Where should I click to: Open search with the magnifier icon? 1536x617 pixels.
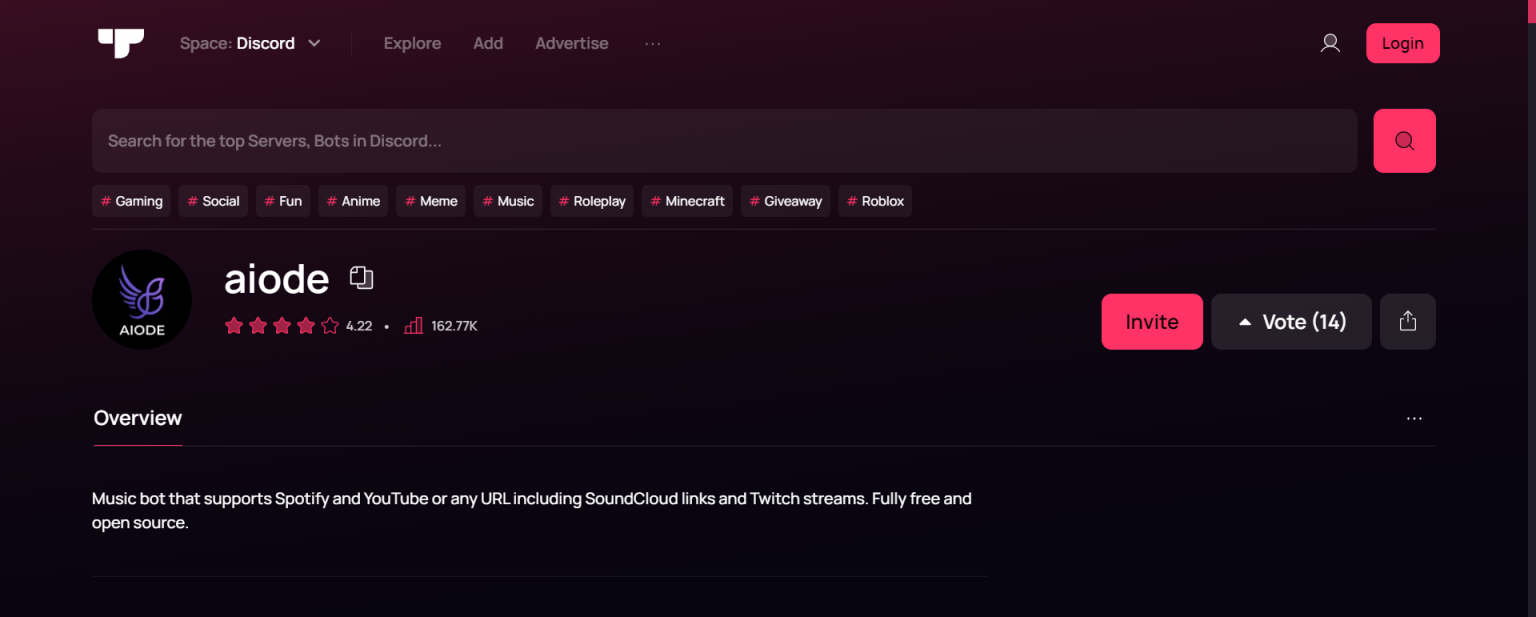coord(1404,140)
